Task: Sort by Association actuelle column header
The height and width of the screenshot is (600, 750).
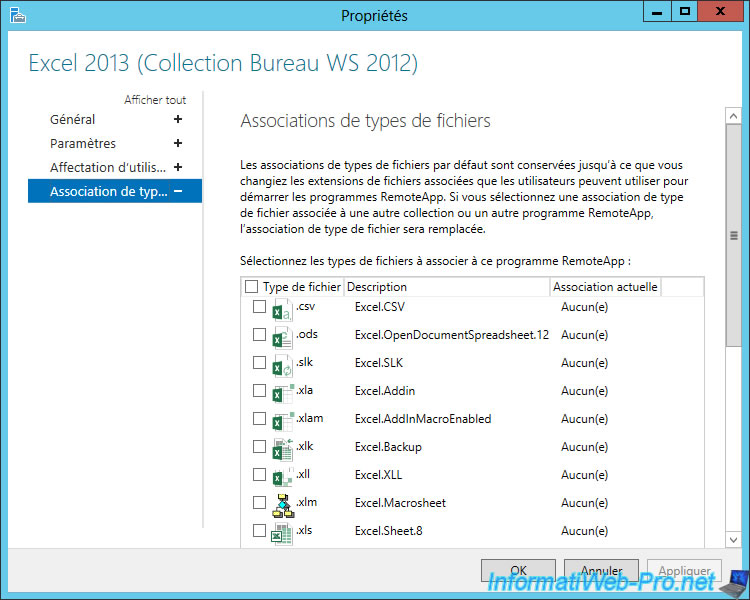Action: pyautogui.click(x=605, y=287)
